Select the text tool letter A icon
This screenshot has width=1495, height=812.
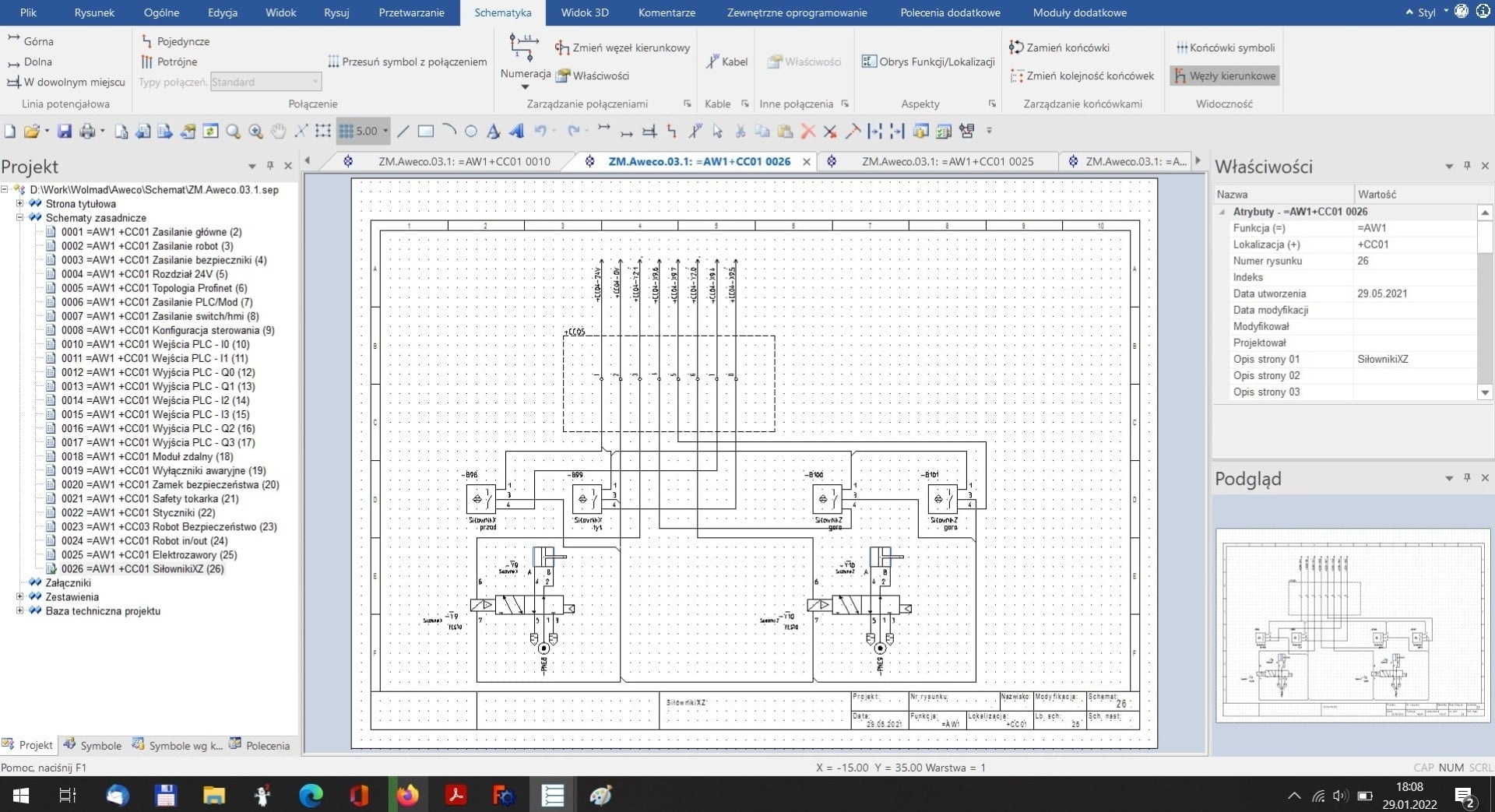click(493, 132)
